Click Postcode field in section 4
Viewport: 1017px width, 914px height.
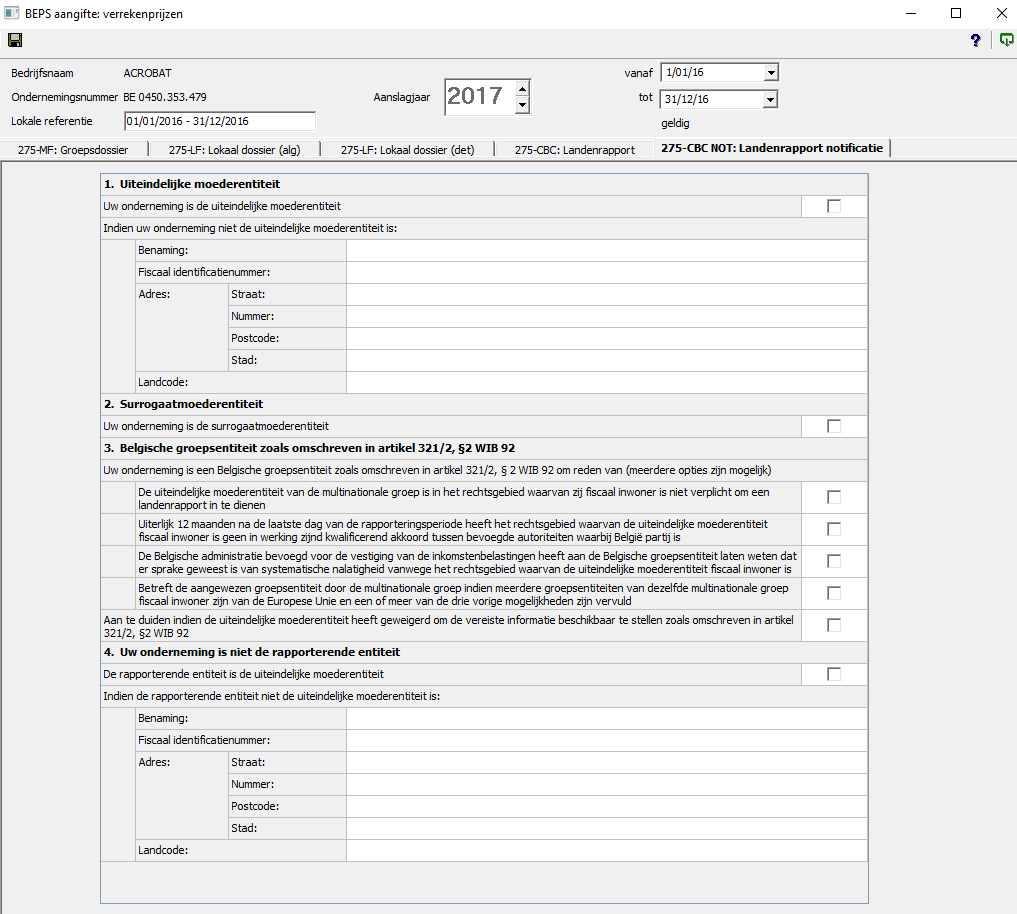(607, 807)
